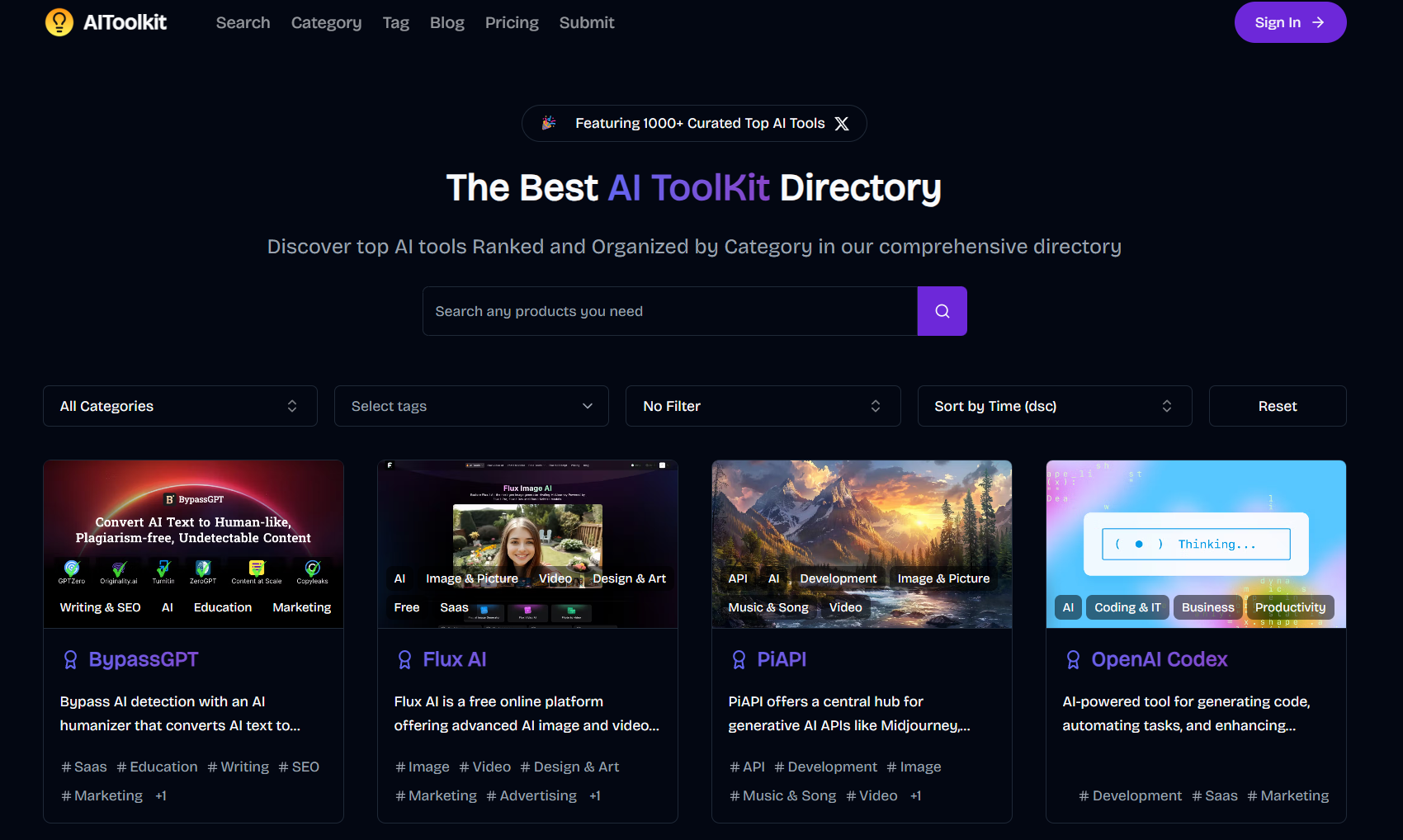Click the Education badge on BypassGPT image
Viewport: 1403px width, 840px height.
223,607
